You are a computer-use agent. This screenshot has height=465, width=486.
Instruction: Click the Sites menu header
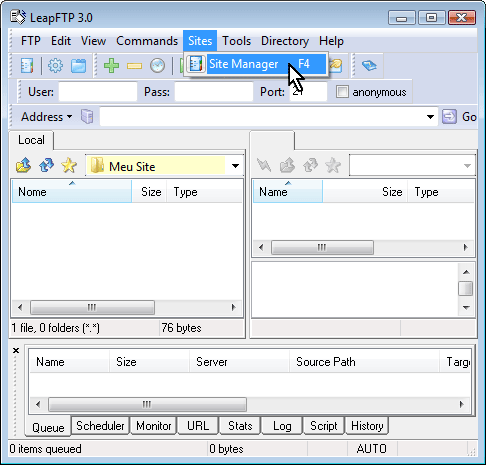tap(200, 41)
